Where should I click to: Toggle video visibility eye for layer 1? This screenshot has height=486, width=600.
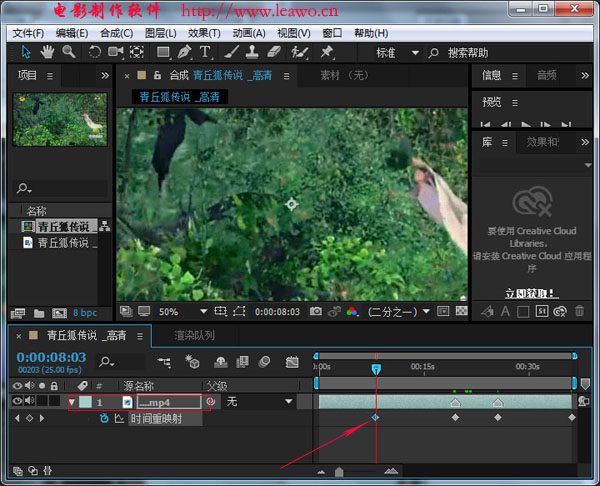tap(17, 401)
